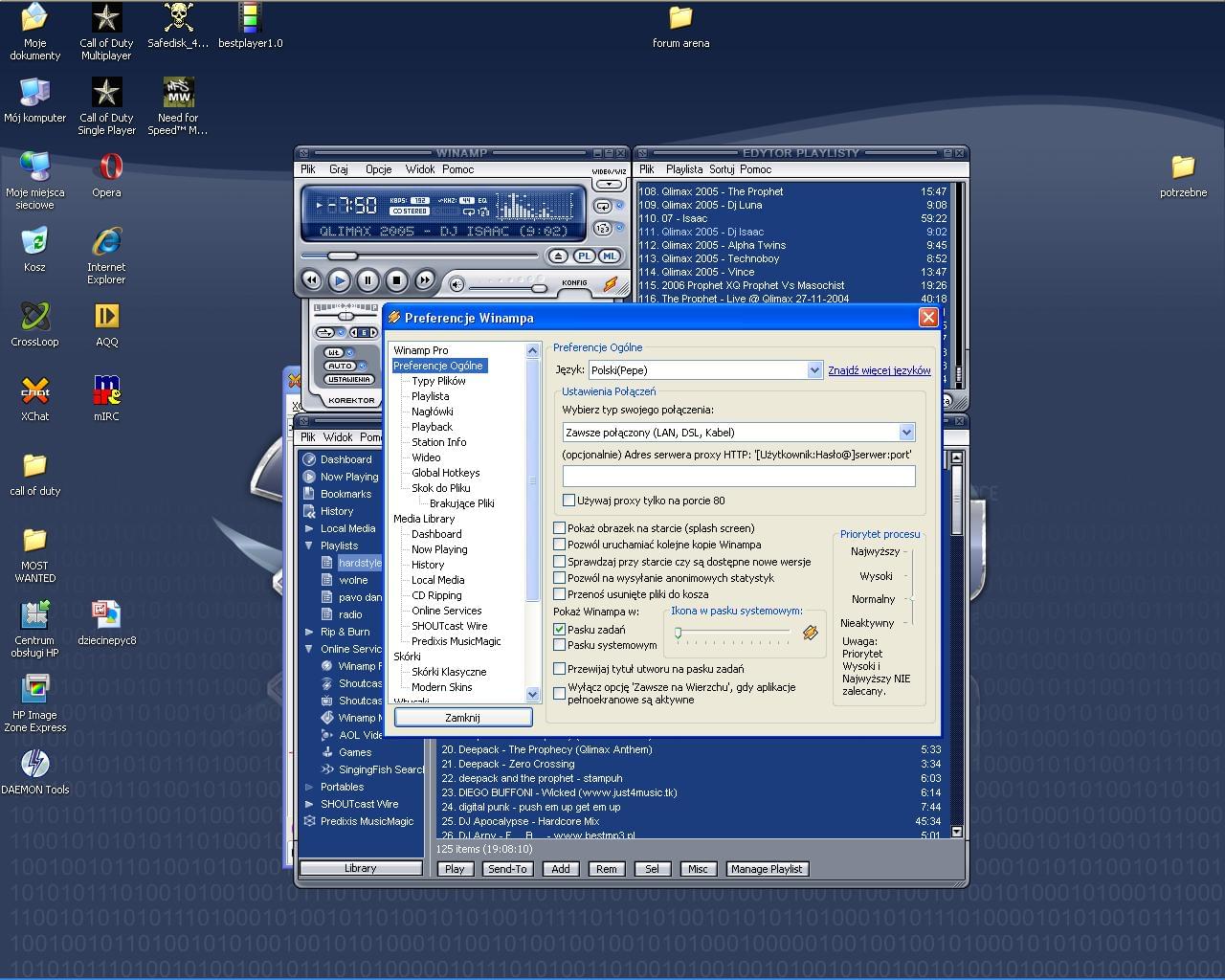
Task: Click the Manage Playlist button
Action: [767, 869]
